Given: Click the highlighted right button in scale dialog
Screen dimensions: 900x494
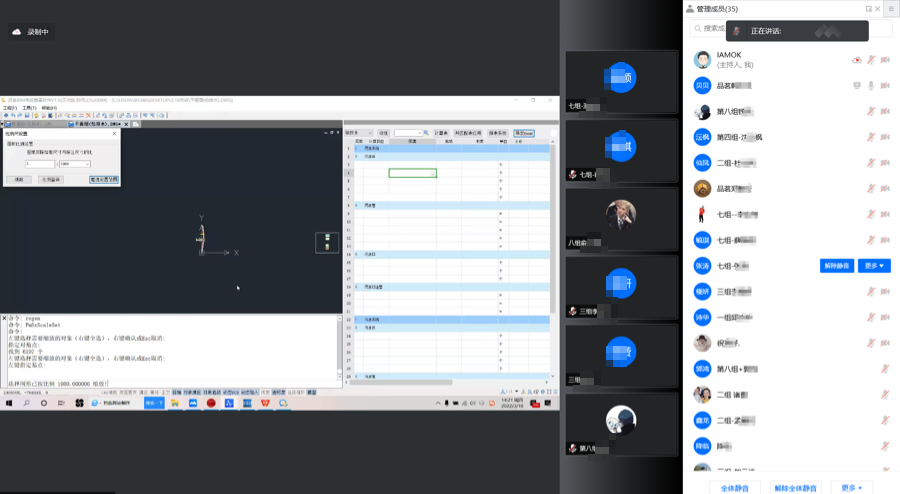Looking at the screenshot, I should (x=104, y=180).
